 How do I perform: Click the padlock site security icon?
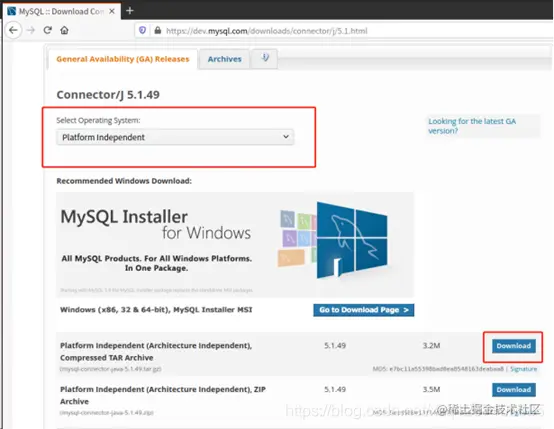click(x=158, y=30)
